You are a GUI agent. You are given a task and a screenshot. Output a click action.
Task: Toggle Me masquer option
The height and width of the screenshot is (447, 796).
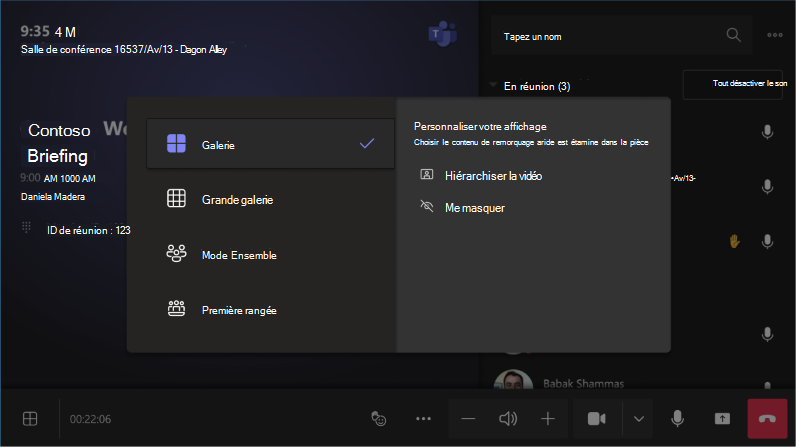coord(462,208)
